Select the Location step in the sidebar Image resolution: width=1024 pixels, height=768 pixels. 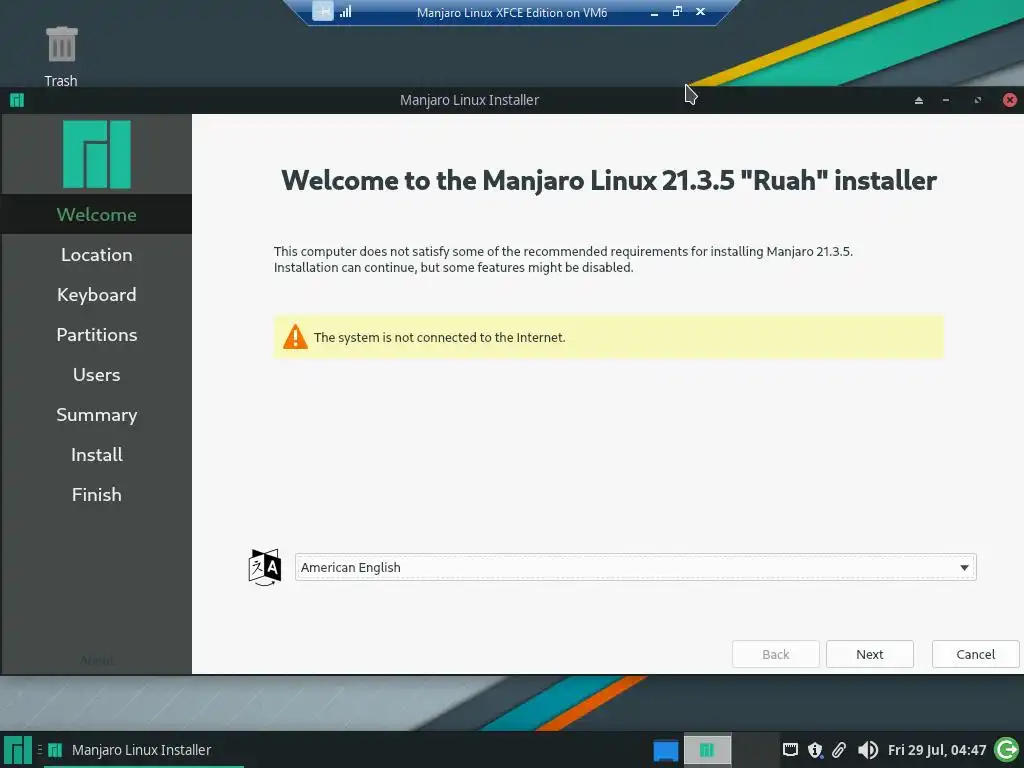(97, 255)
